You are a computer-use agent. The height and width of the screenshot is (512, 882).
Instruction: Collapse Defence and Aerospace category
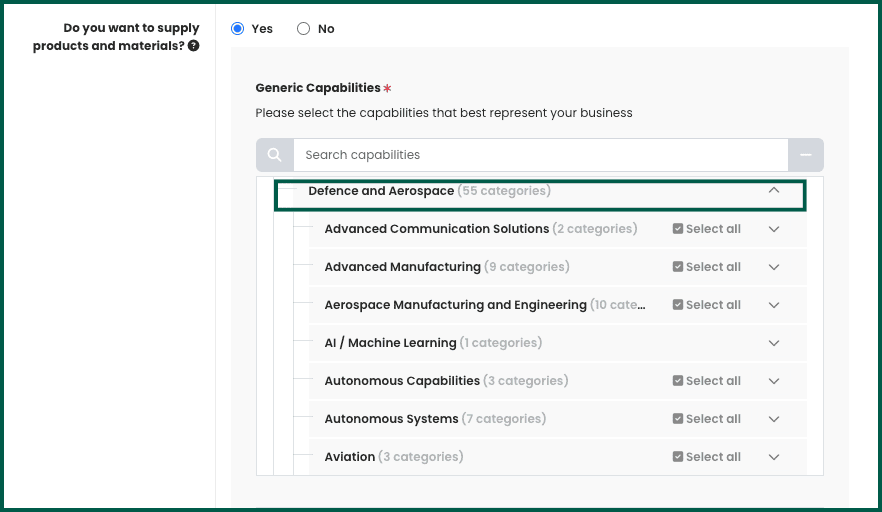click(773, 191)
